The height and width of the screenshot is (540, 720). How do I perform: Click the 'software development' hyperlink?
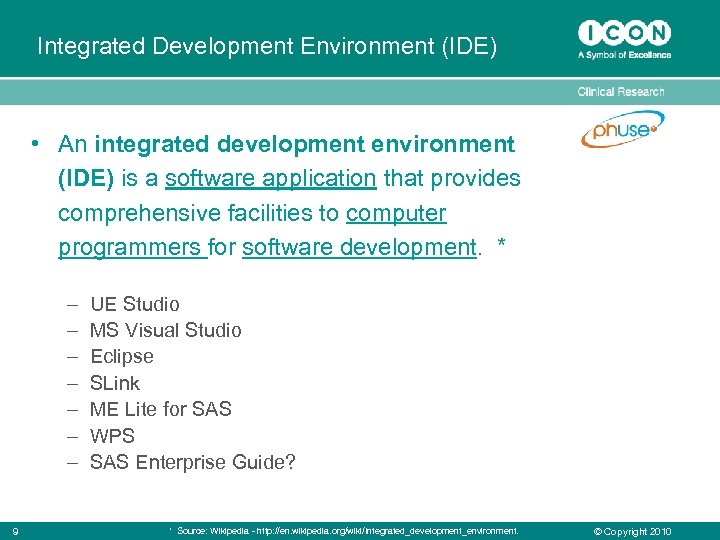(x=360, y=248)
